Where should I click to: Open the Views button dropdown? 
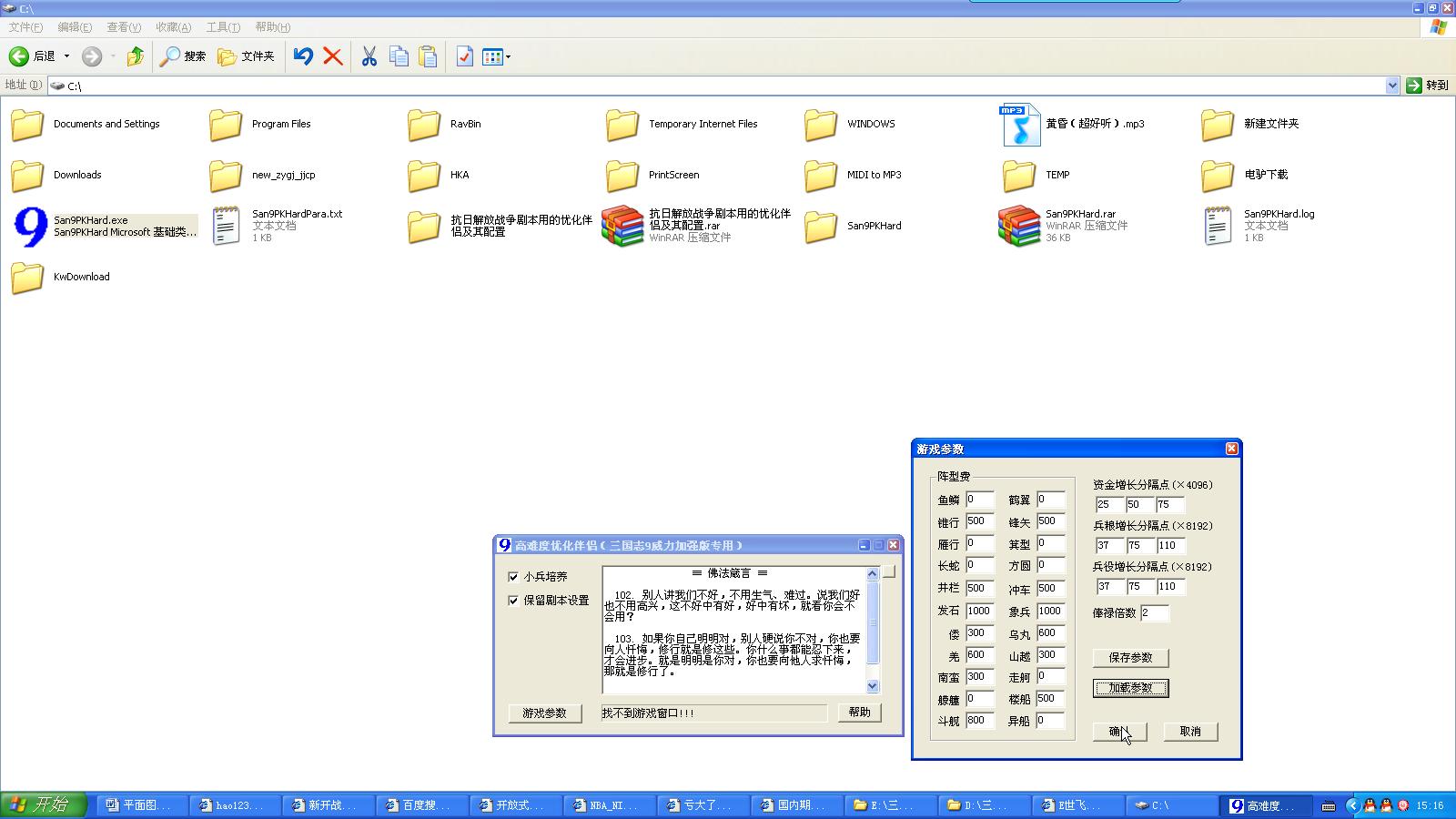pyautogui.click(x=508, y=56)
